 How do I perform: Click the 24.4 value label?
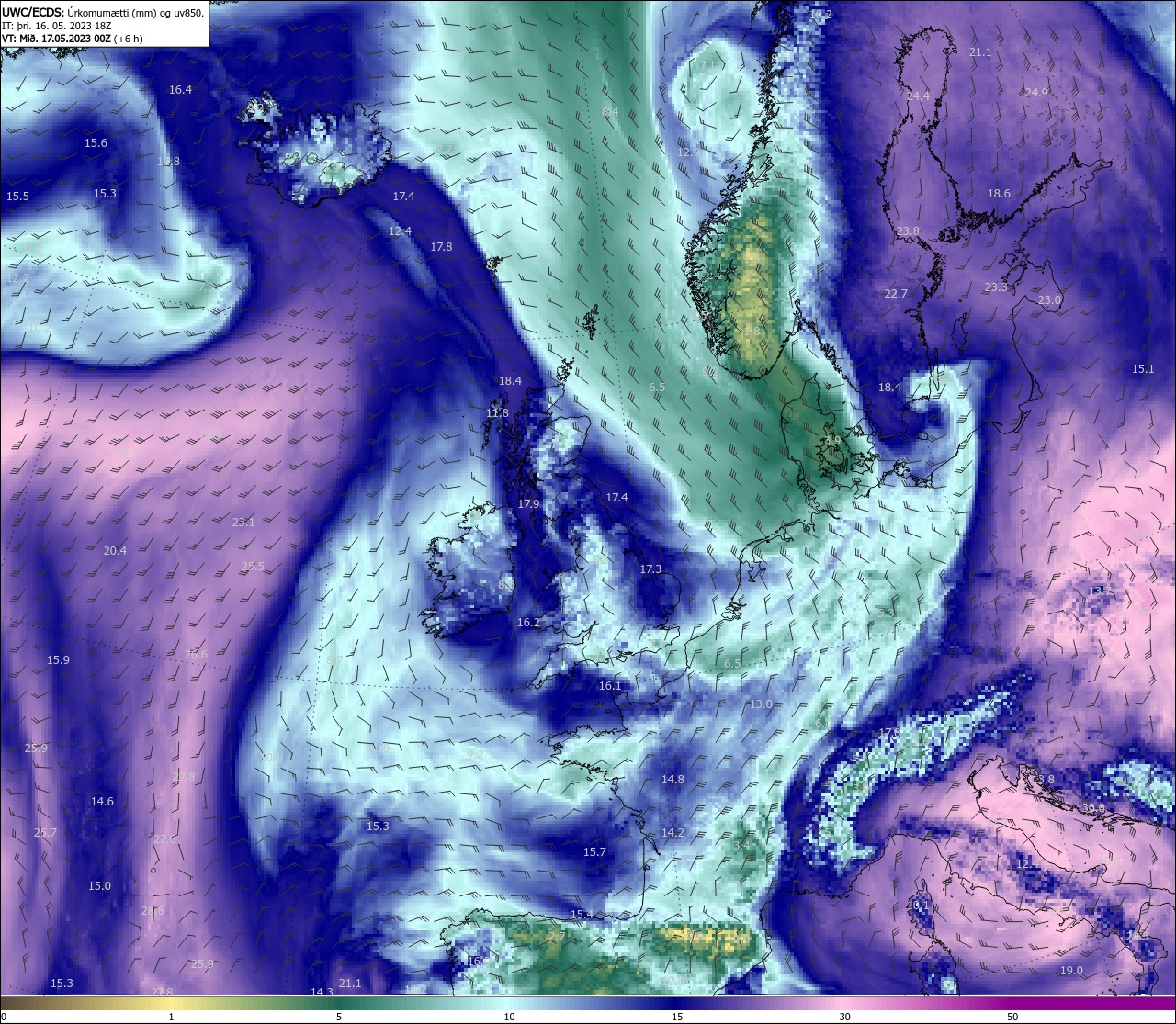918,96
